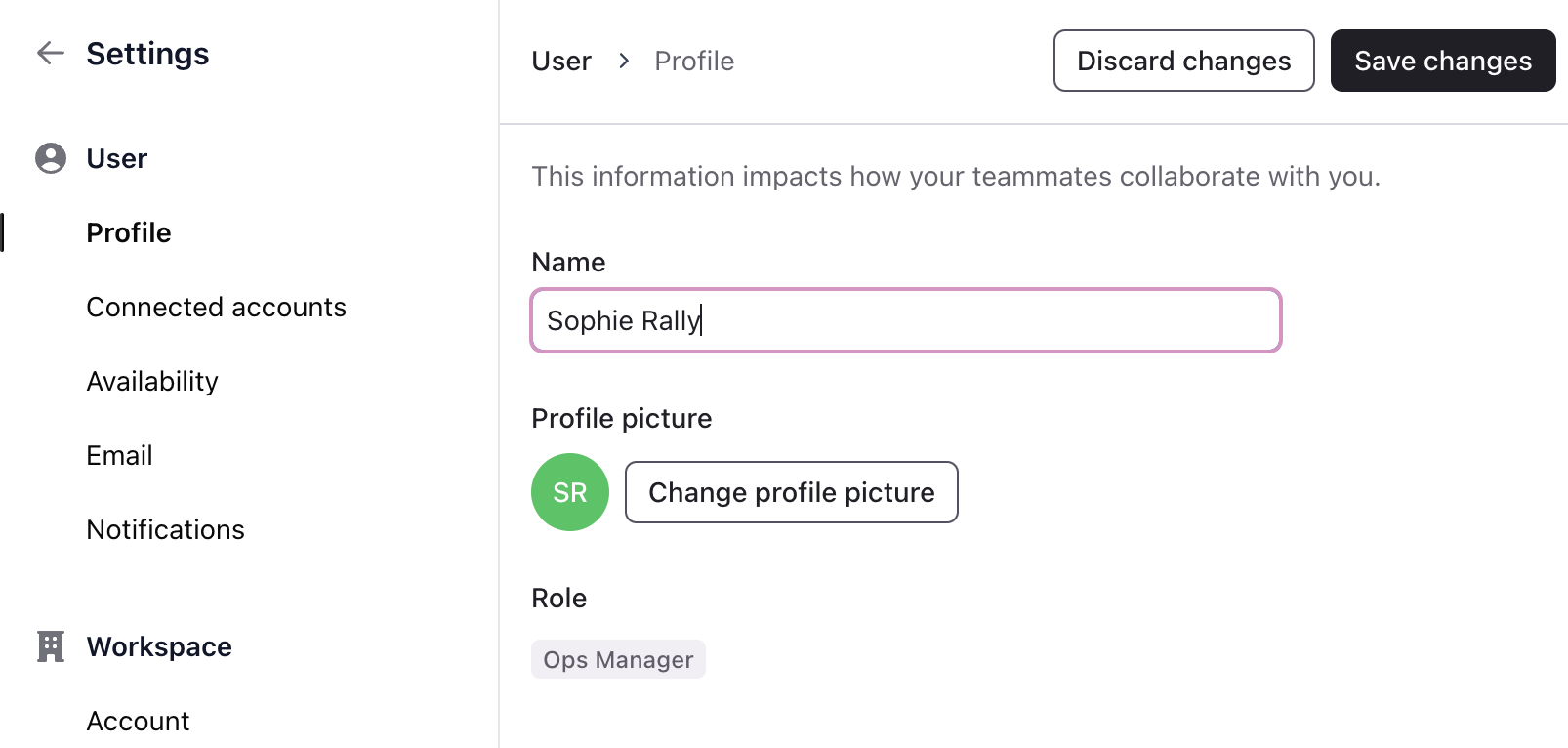
Task: Click the User breadcrumb link
Action: tap(561, 61)
